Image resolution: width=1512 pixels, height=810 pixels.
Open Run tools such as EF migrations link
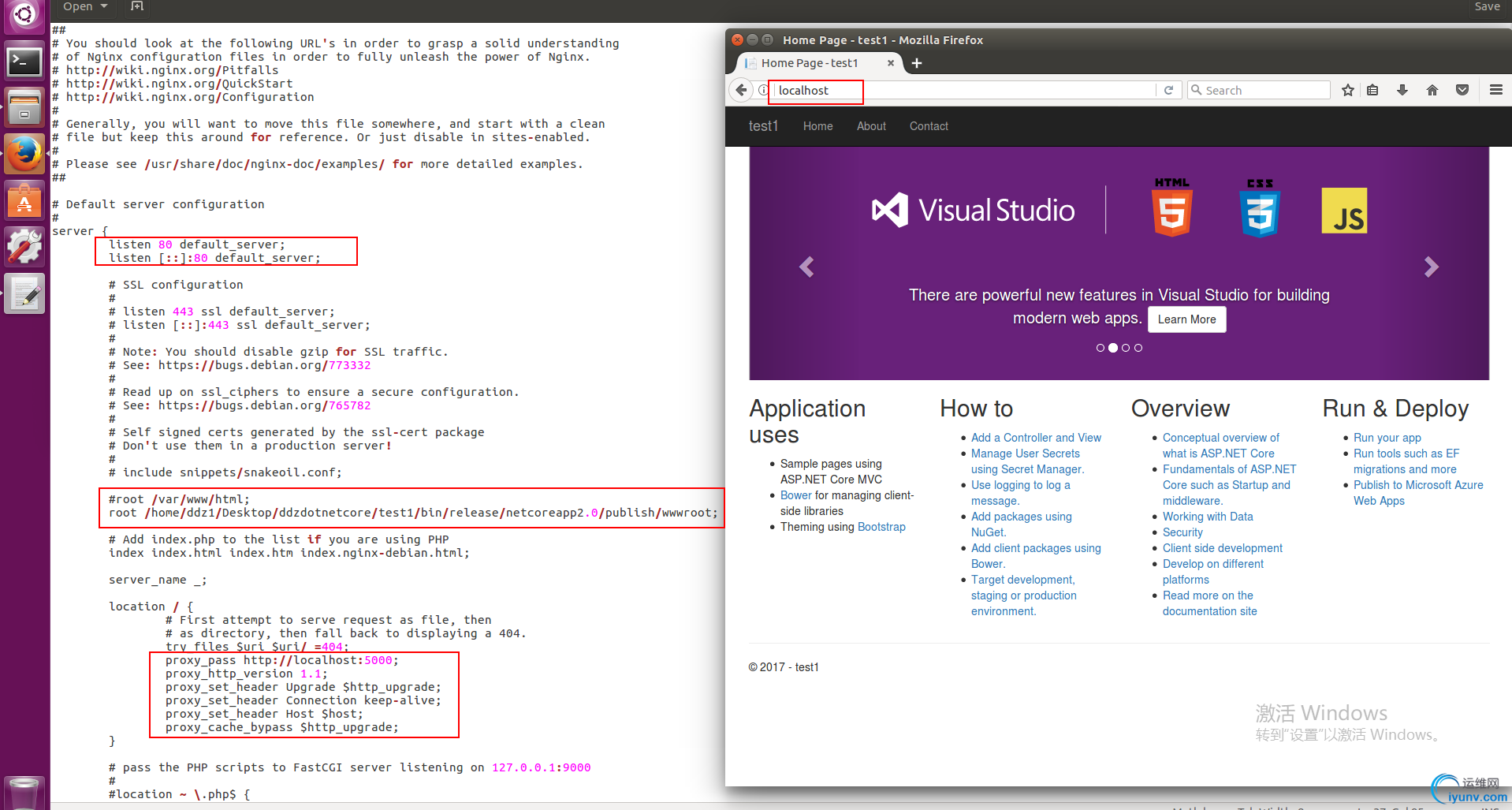point(1406,461)
